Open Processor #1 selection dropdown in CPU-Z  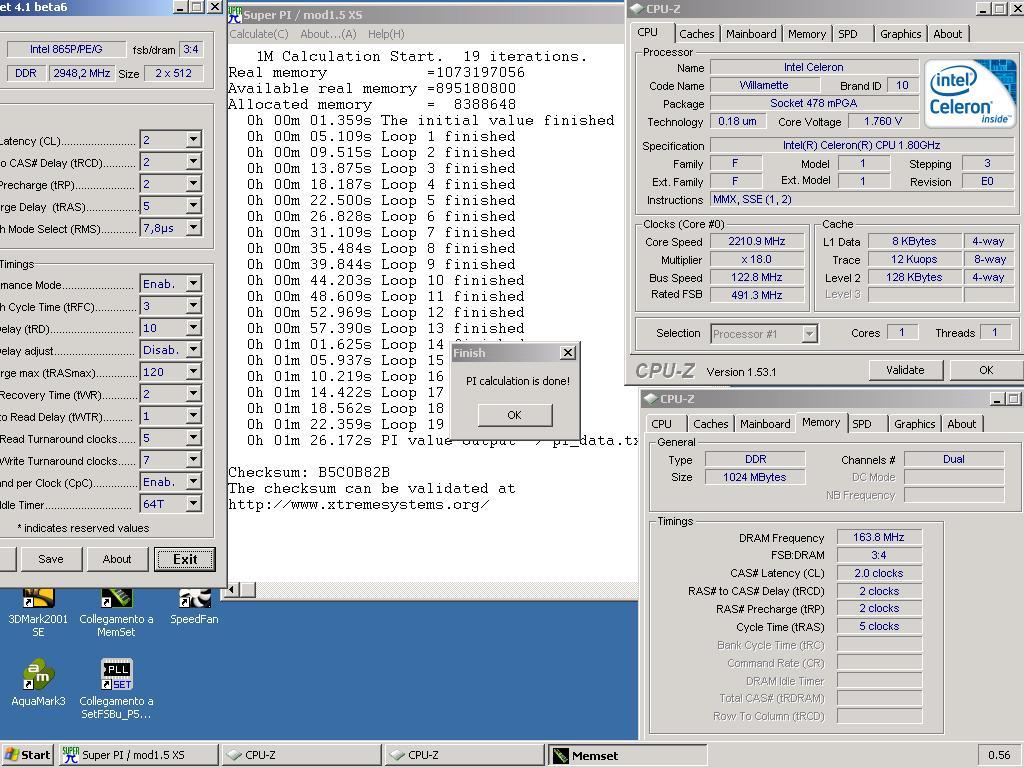click(x=809, y=334)
